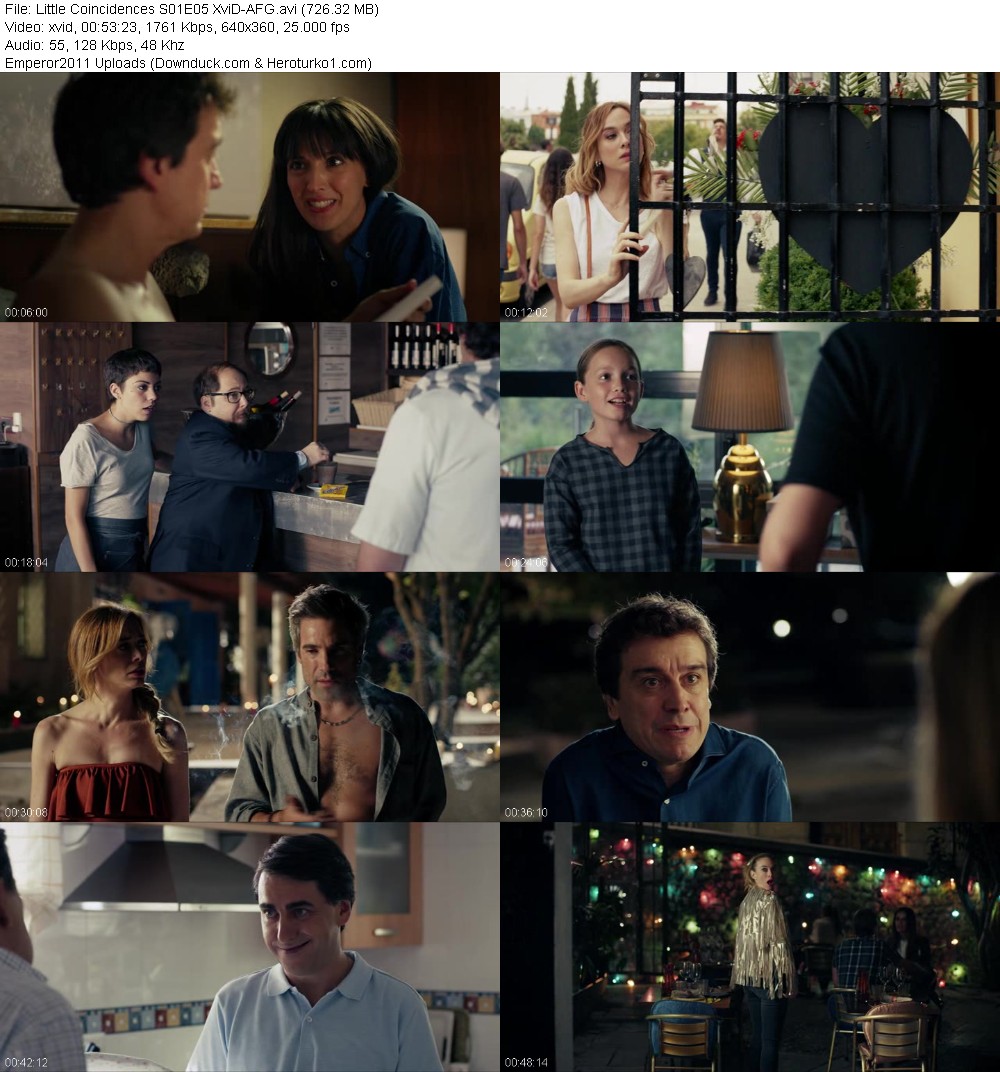Image resolution: width=1000 pixels, height=1072 pixels.
Task: Select the thumbnail at timestamp 00:12:02
Action: tap(750, 197)
